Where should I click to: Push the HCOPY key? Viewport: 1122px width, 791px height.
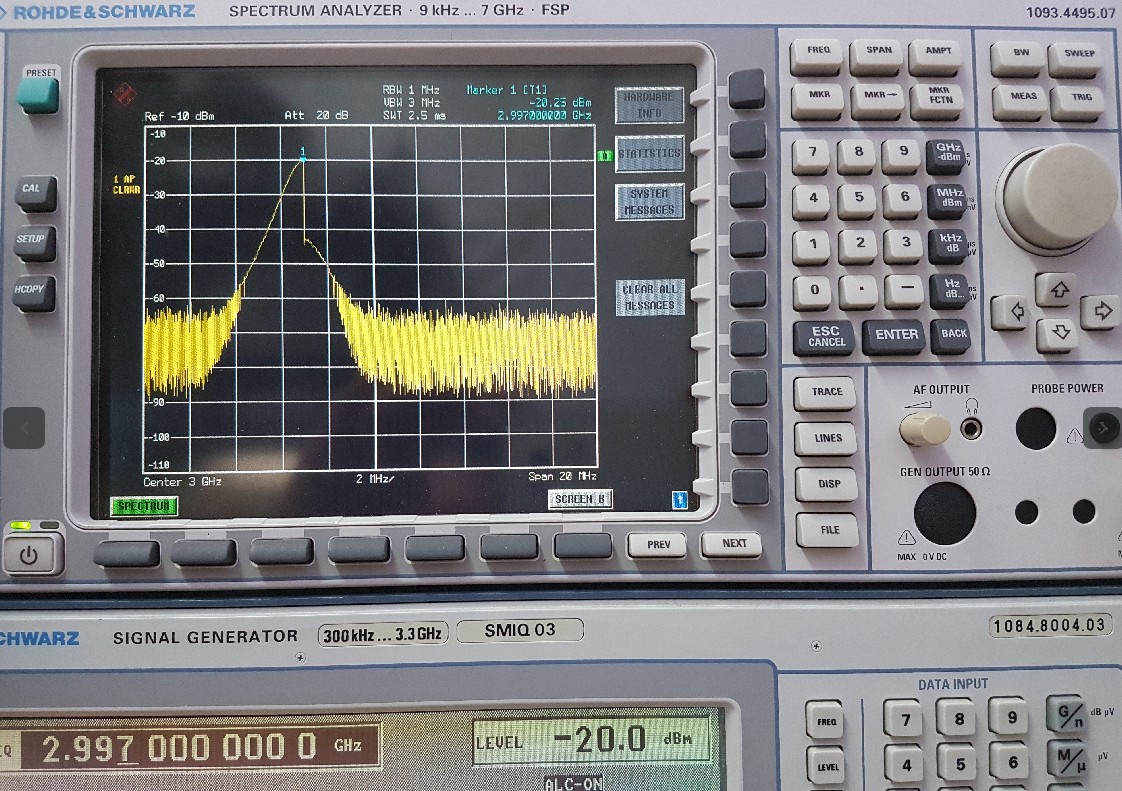(32, 293)
